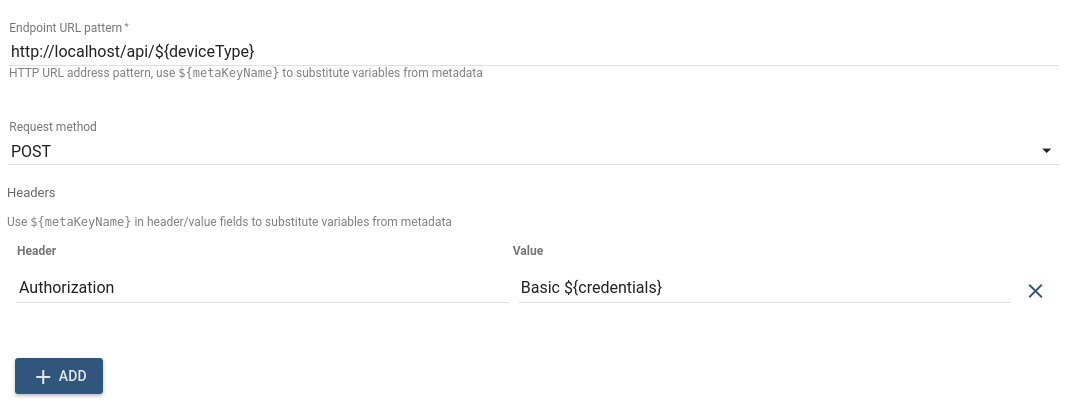Screen dimensions: 1067x409
Task: Click the Request method label
Action: coord(53,127)
